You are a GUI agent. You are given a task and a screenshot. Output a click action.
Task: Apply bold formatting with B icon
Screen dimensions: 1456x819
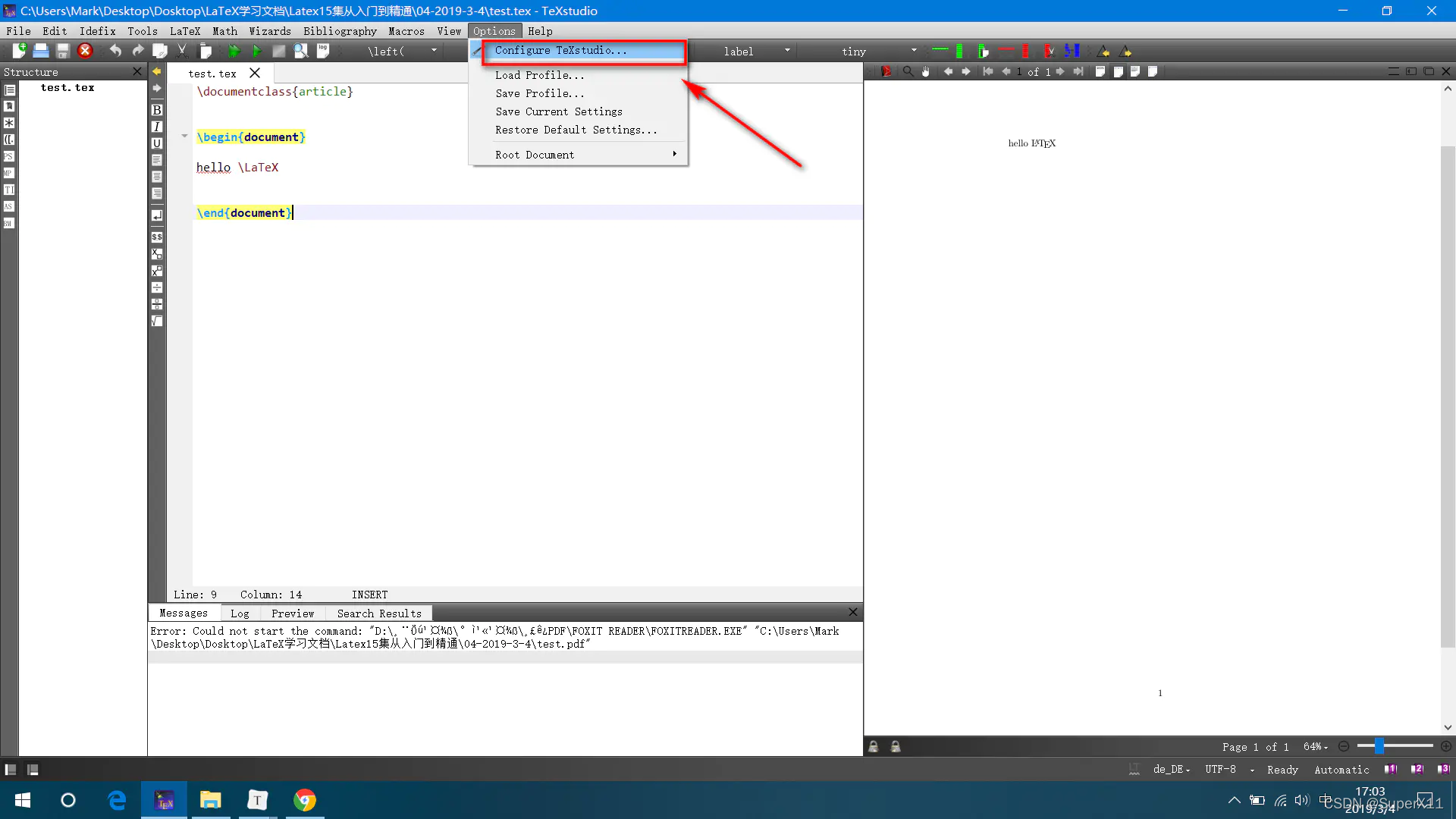pos(157,110)
